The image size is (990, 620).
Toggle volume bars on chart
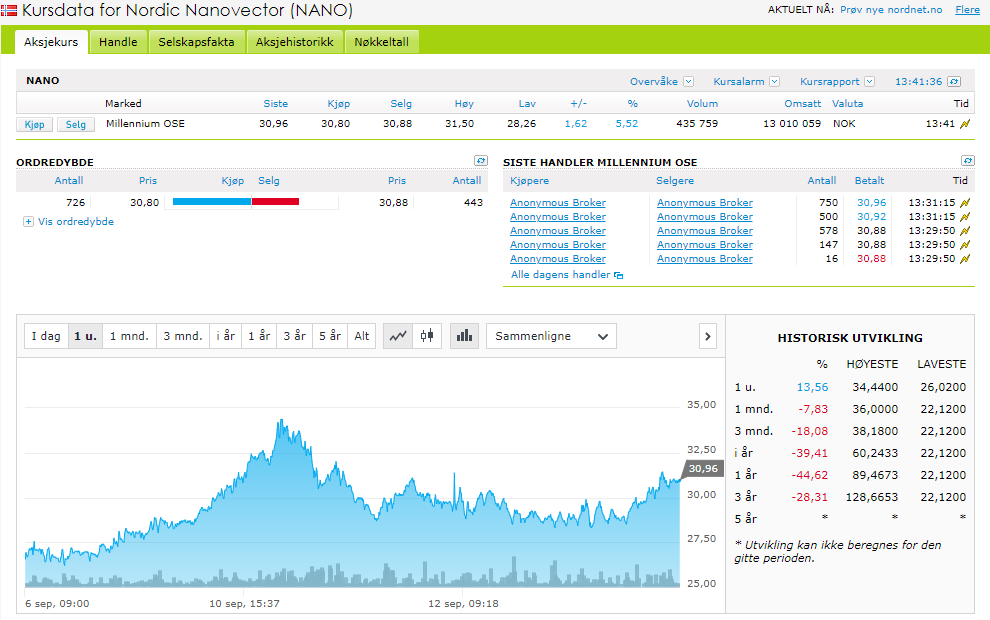(464, 336)
